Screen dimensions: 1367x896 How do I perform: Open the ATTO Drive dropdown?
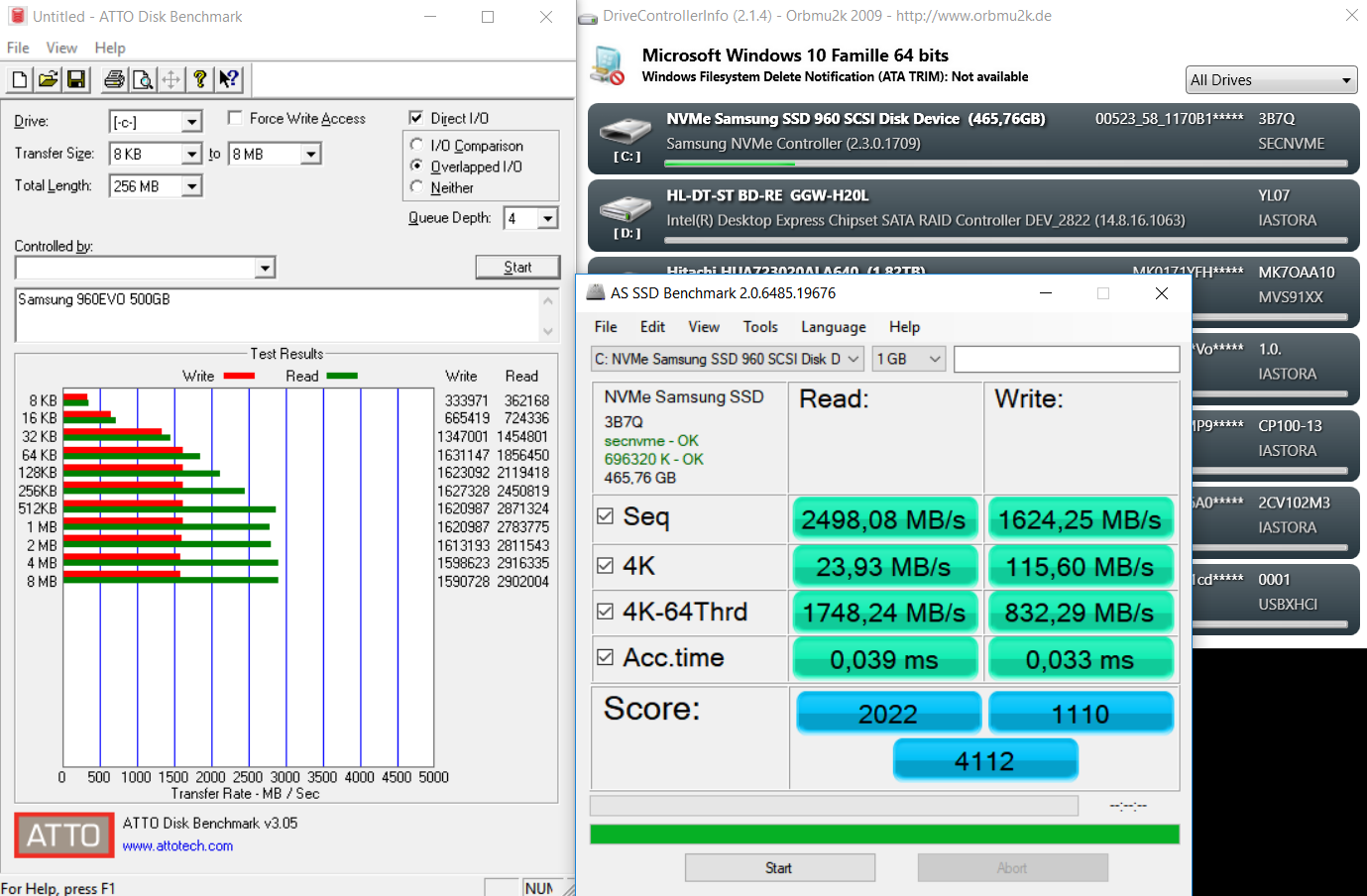click(x=192, y=122)
